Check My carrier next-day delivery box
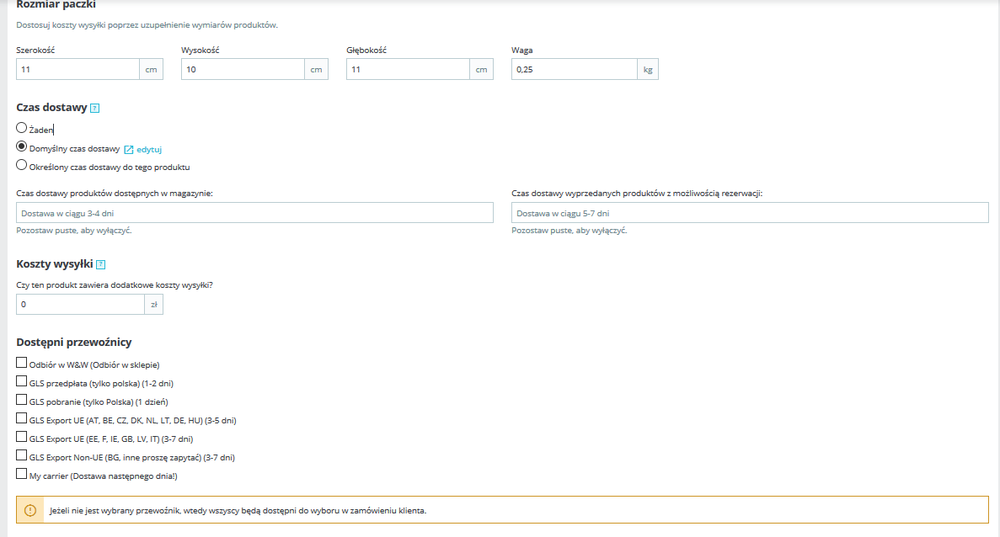1000x537 pixels. coord(22,474)
